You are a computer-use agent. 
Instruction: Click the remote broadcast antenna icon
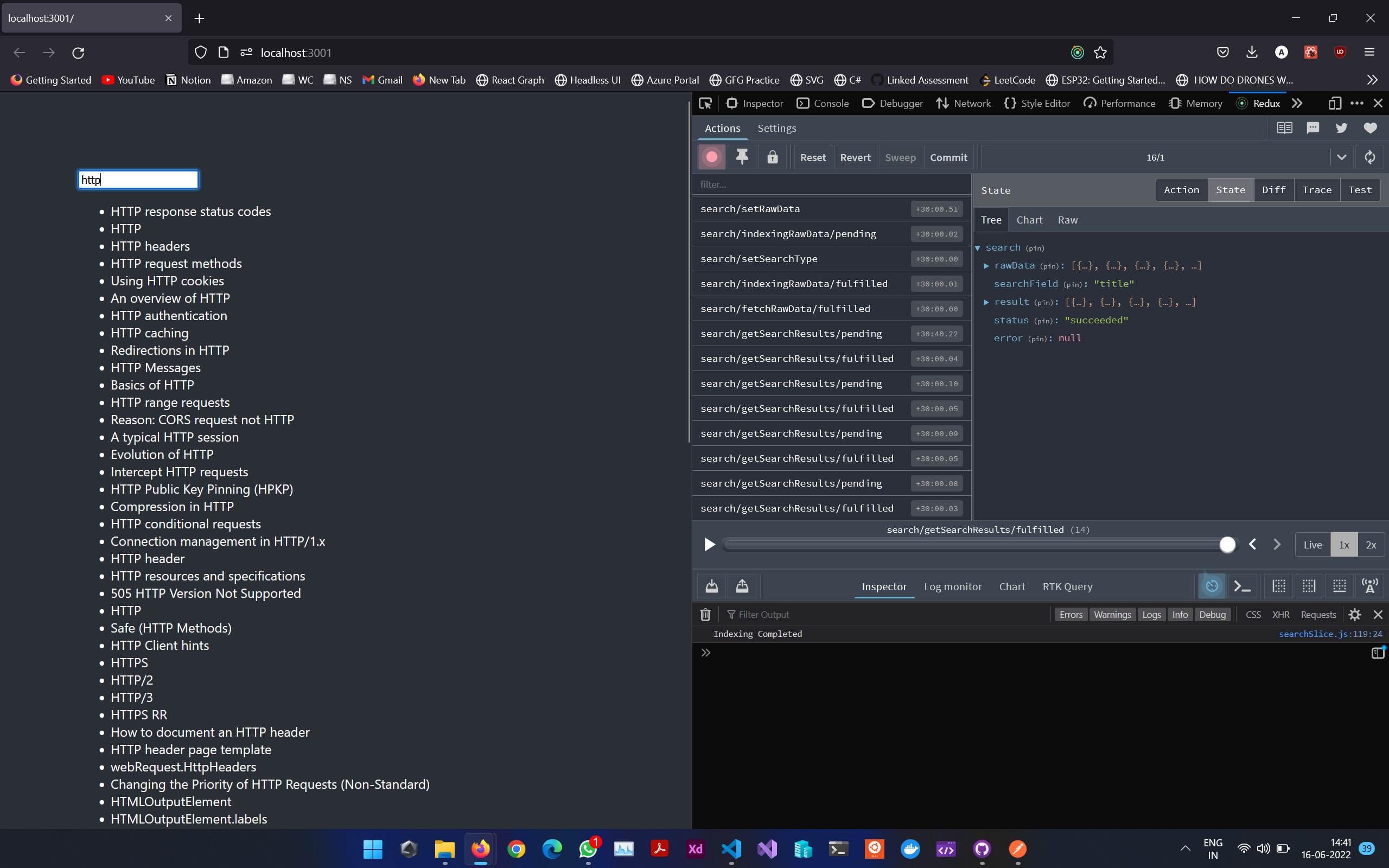[1369, 586]
